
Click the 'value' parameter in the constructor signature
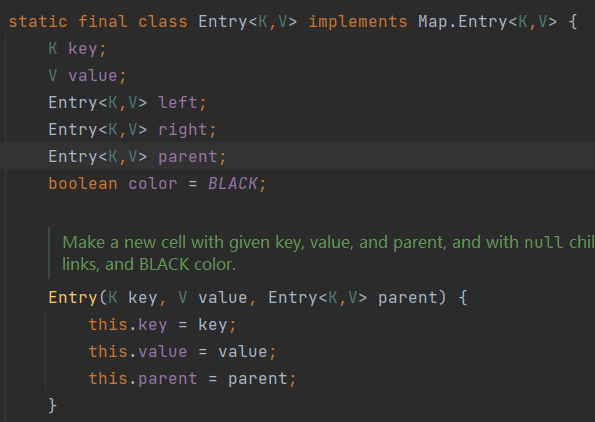[223, 298]
